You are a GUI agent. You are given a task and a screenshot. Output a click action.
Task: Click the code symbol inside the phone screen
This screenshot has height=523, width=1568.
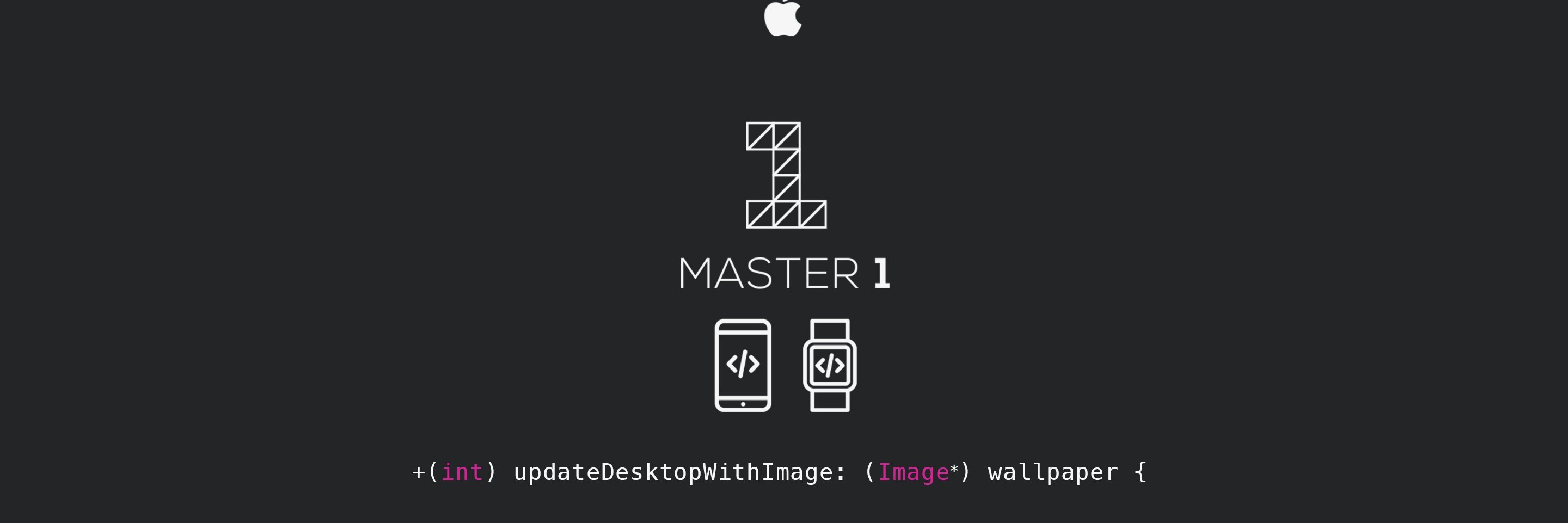[743, 364]
